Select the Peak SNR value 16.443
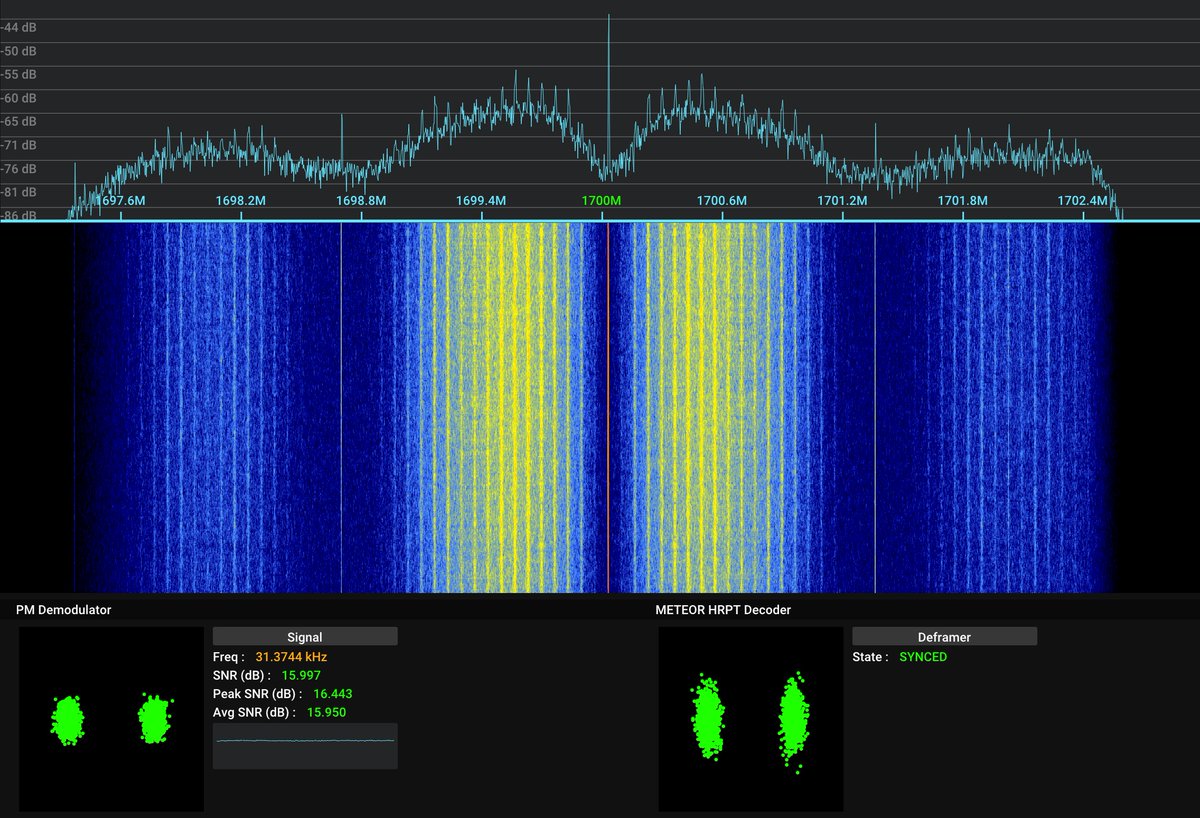The image size is (1200, 818). pyautogui.click(x=333, y=693)
